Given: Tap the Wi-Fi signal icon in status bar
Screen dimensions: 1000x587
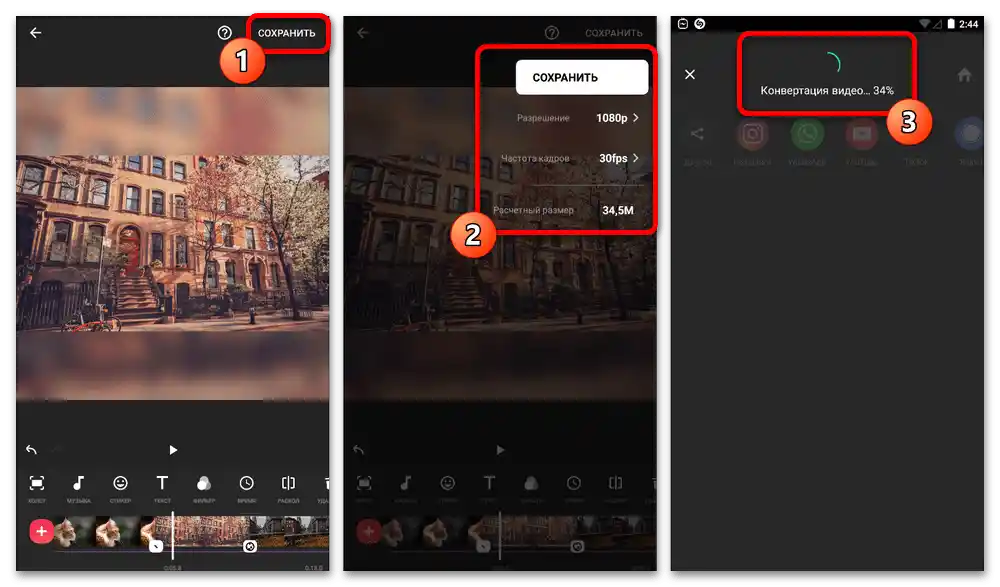Looking at the screenshot, I should click(x=924, y=24).
